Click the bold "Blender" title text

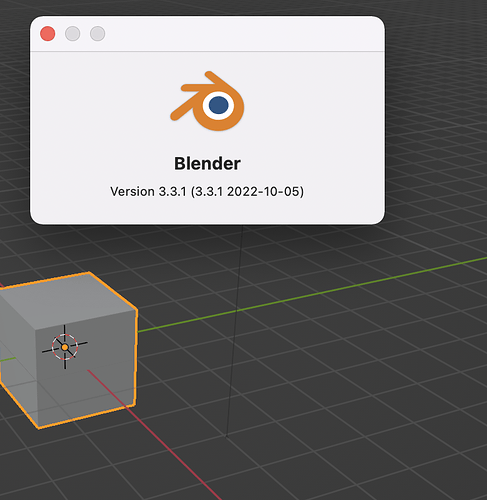tap(207, 164)
